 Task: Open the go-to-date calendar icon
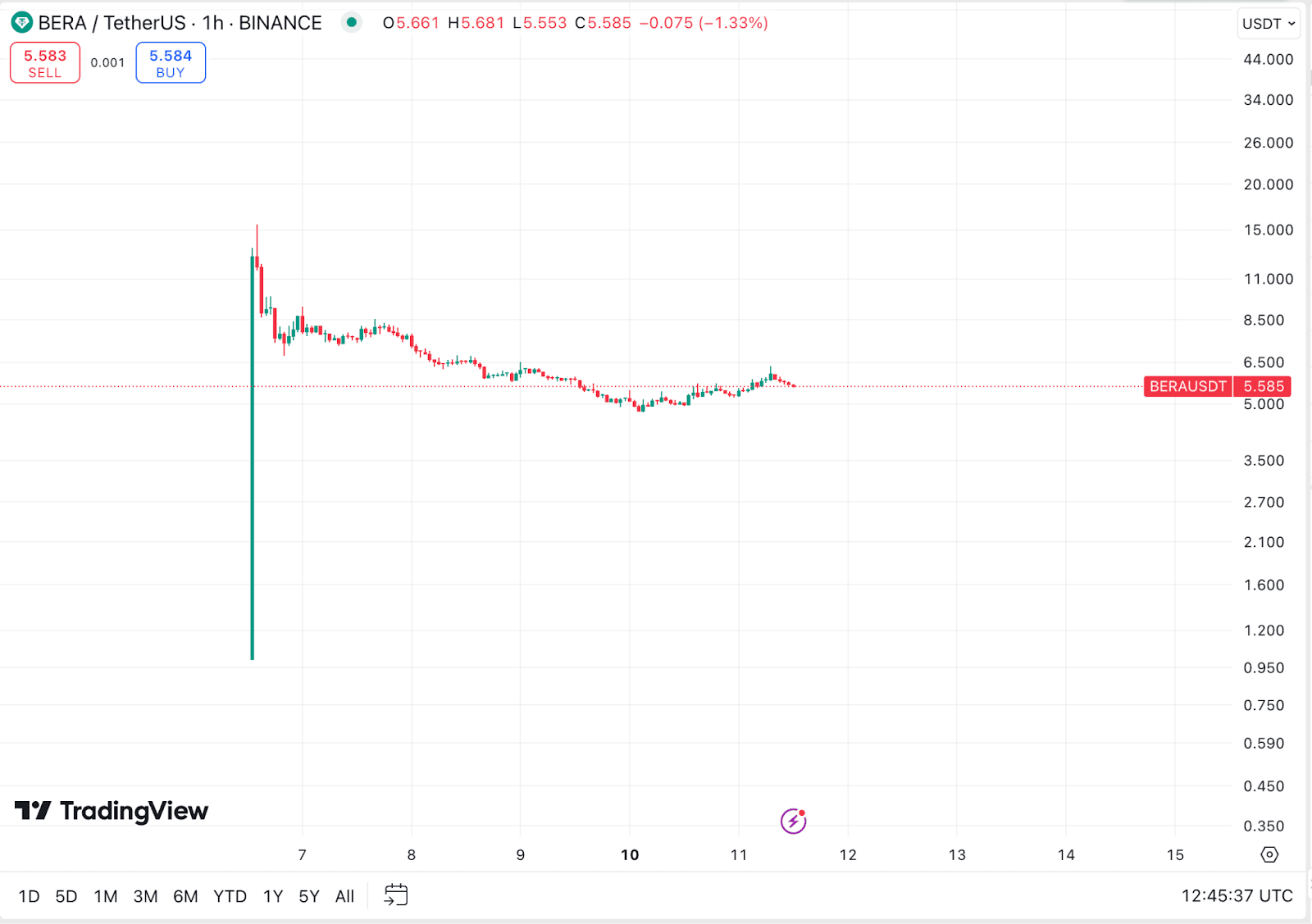pyautogui.click(x=396, y=895)
